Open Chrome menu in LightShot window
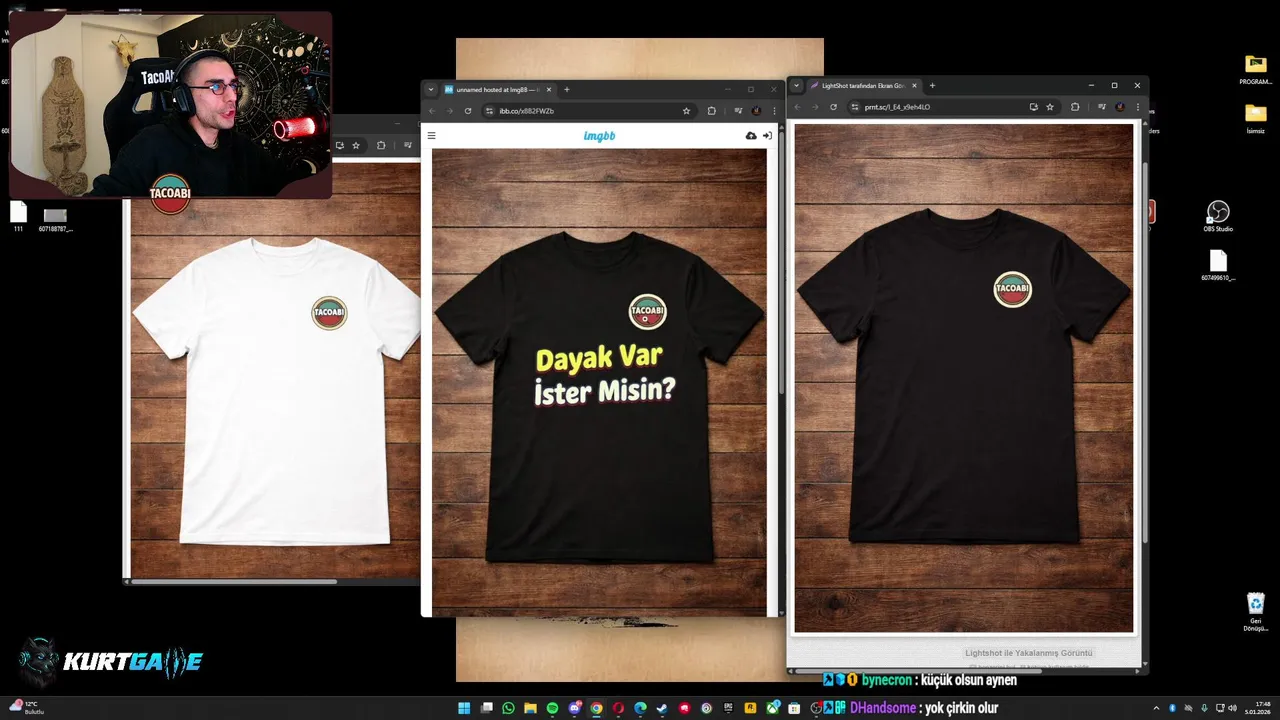The width and height of the screenshot is (1280, 720). tap(1138, 107)
